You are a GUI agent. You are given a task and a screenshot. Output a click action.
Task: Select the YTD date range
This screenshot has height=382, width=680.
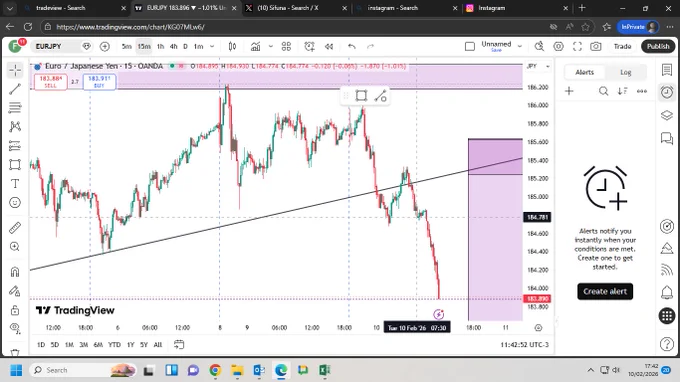point(114,345)
